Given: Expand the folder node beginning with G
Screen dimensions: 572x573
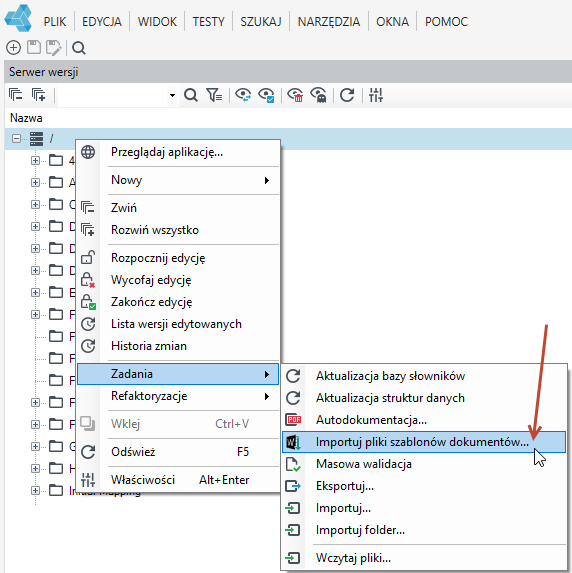Looking at the screenshot, I should 35,446.
